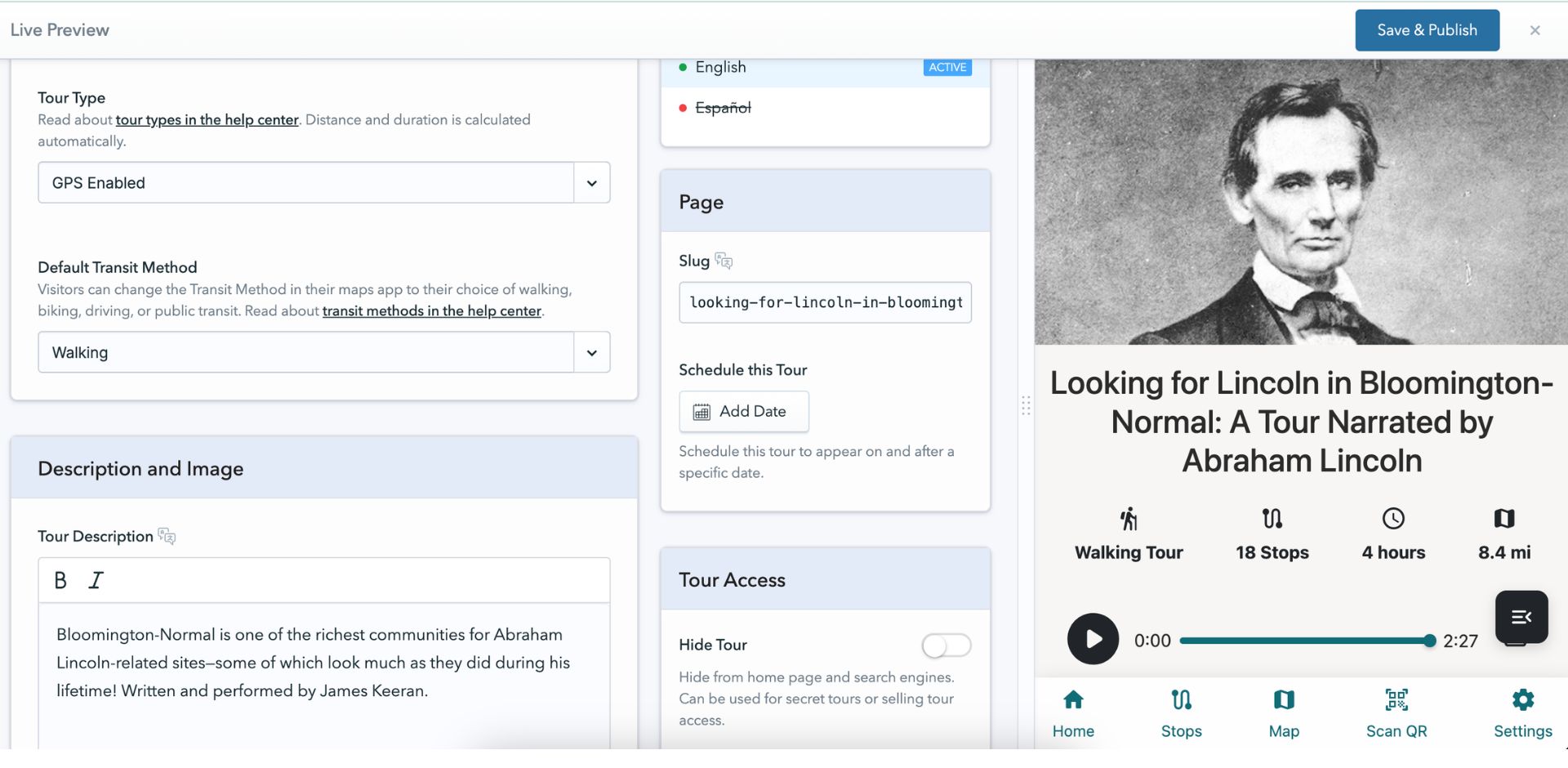Click the Save & Publish button
The image size is (1568, 768).
[1427, 30]
